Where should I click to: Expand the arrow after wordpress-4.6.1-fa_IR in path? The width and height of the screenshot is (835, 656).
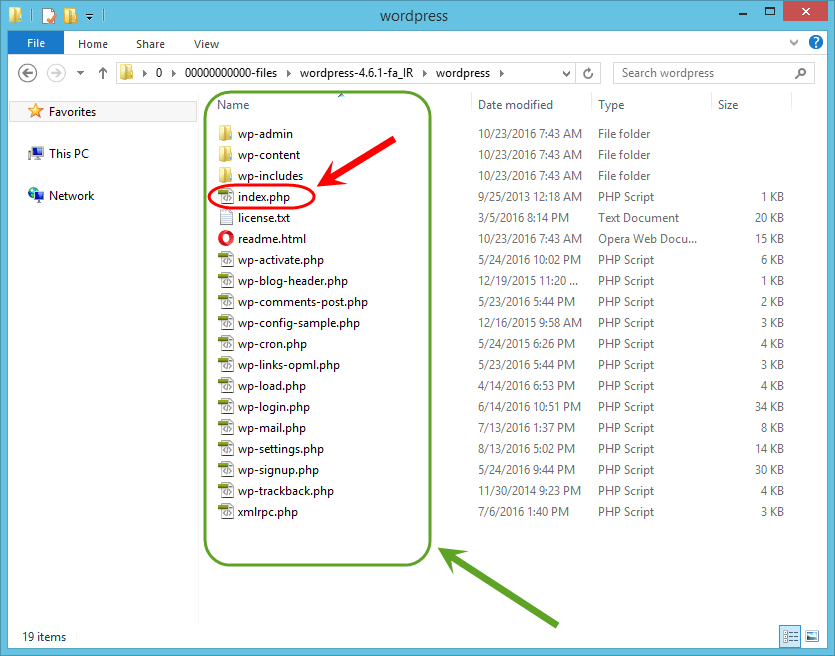point(425,73)
